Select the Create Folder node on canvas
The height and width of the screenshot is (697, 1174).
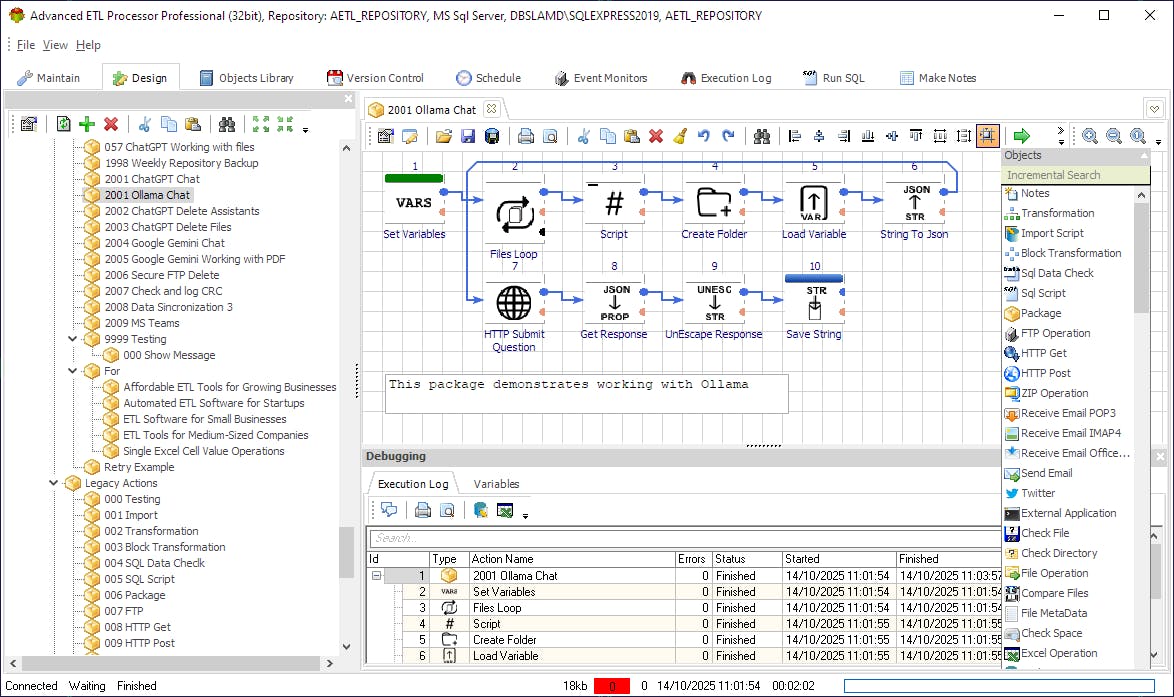pyautogui.click(x=714, y=202)
